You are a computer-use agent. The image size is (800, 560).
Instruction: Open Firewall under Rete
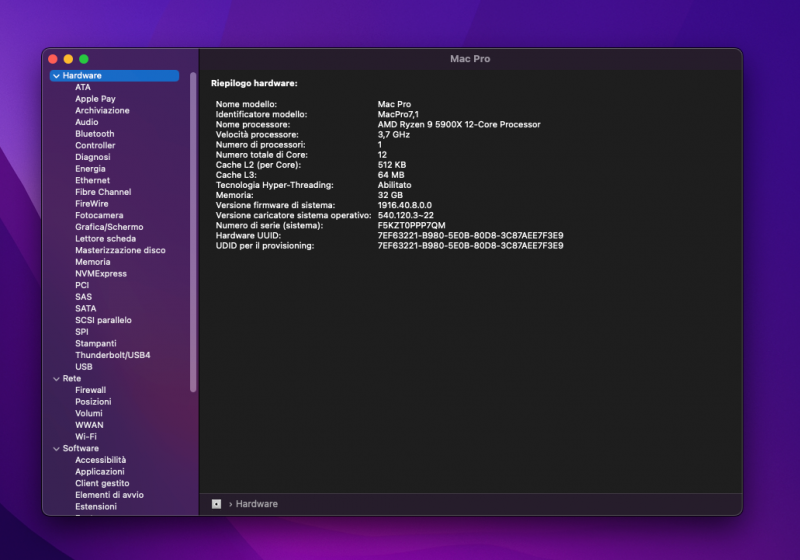pyautogui.click(x=90, y=390)
